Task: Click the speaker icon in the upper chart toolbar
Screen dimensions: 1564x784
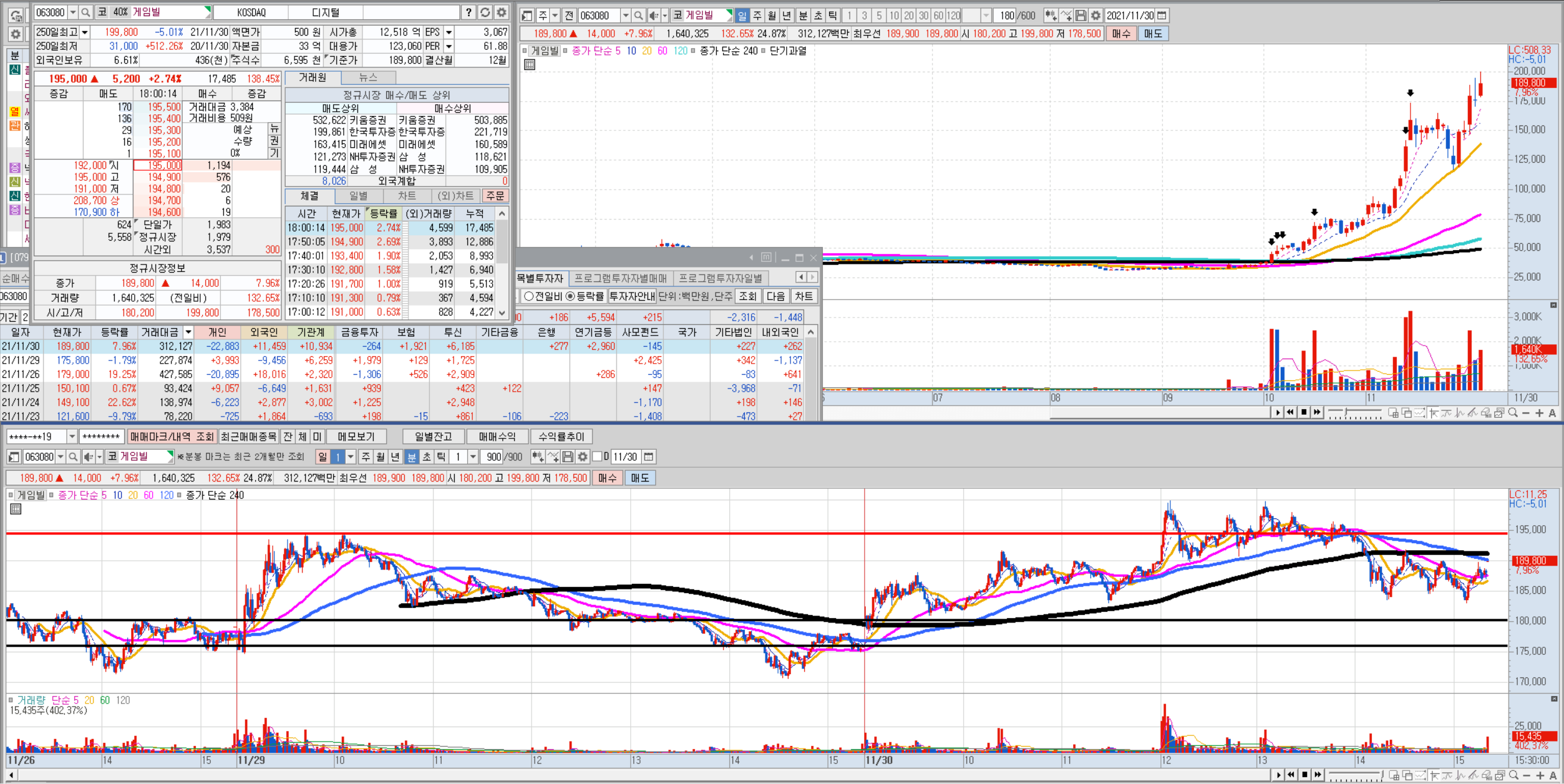Action: 653,16
